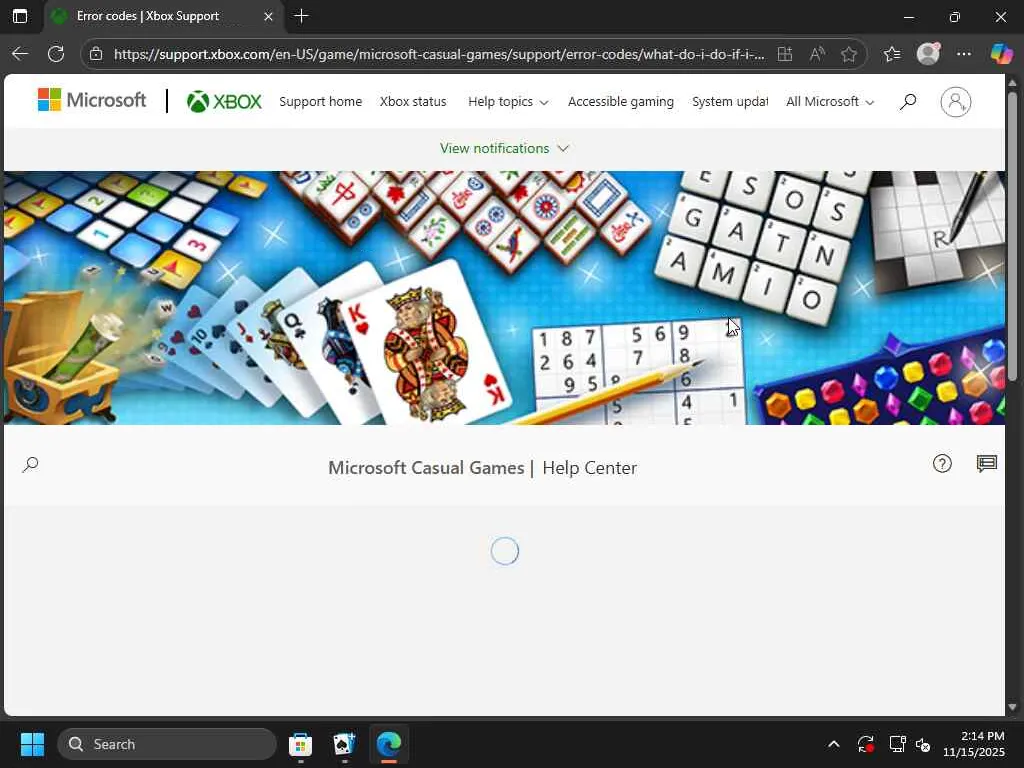This screenshot has width=1024, height=768.
Task: Open Copilot sidebar icon
Action: point(1001,54)
